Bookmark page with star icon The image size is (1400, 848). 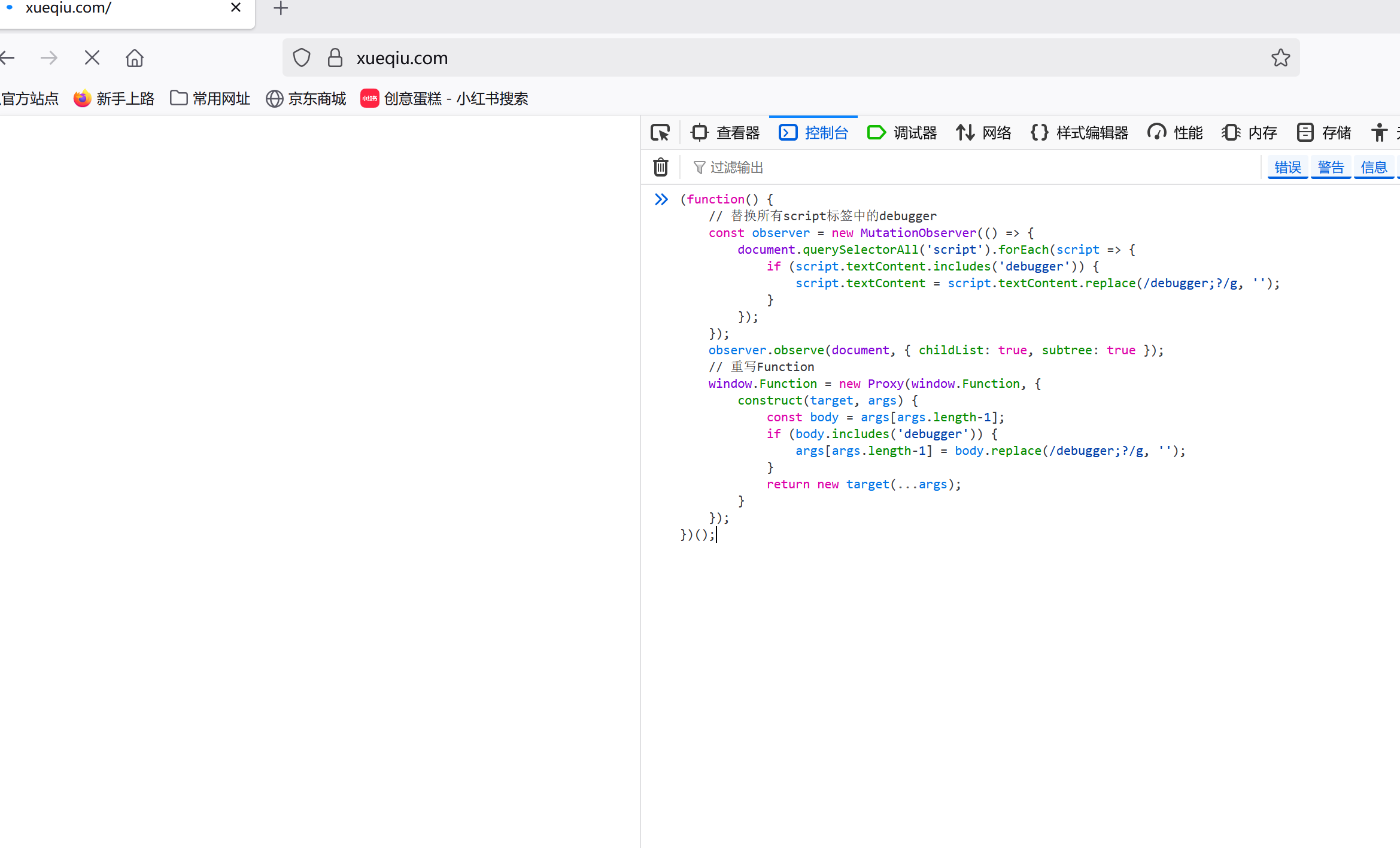tap(1280, 58)
